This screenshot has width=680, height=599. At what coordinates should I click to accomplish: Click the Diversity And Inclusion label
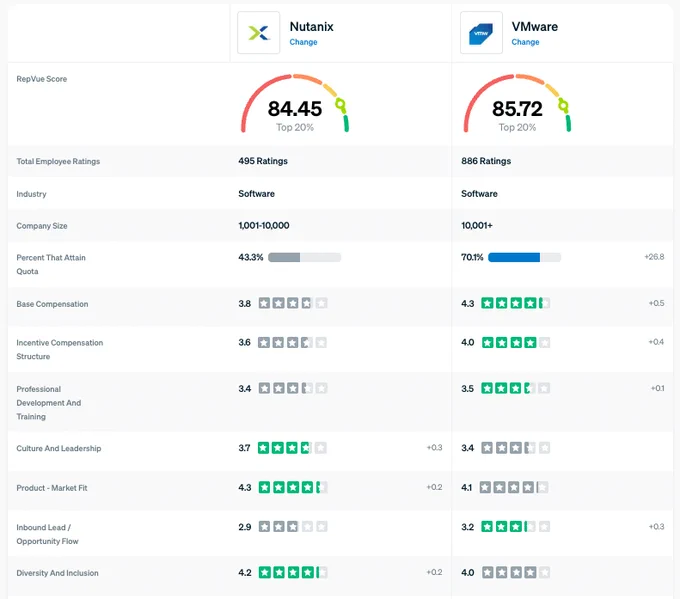(57, 573)
